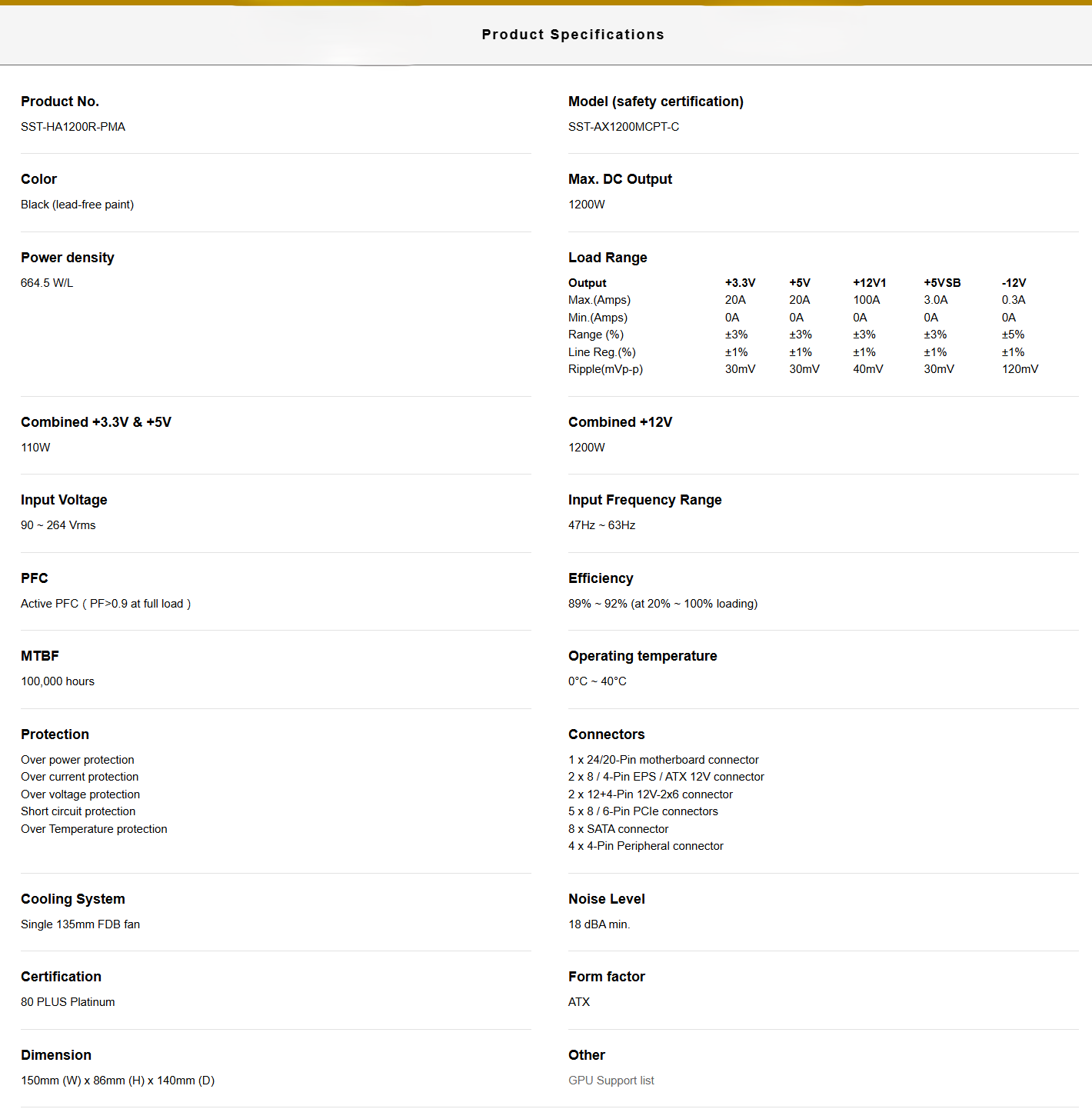The width and height of the screenshot is (1092, 1119).
Task: Click the 18 dBA min. noise level
Action: [599, 924]
